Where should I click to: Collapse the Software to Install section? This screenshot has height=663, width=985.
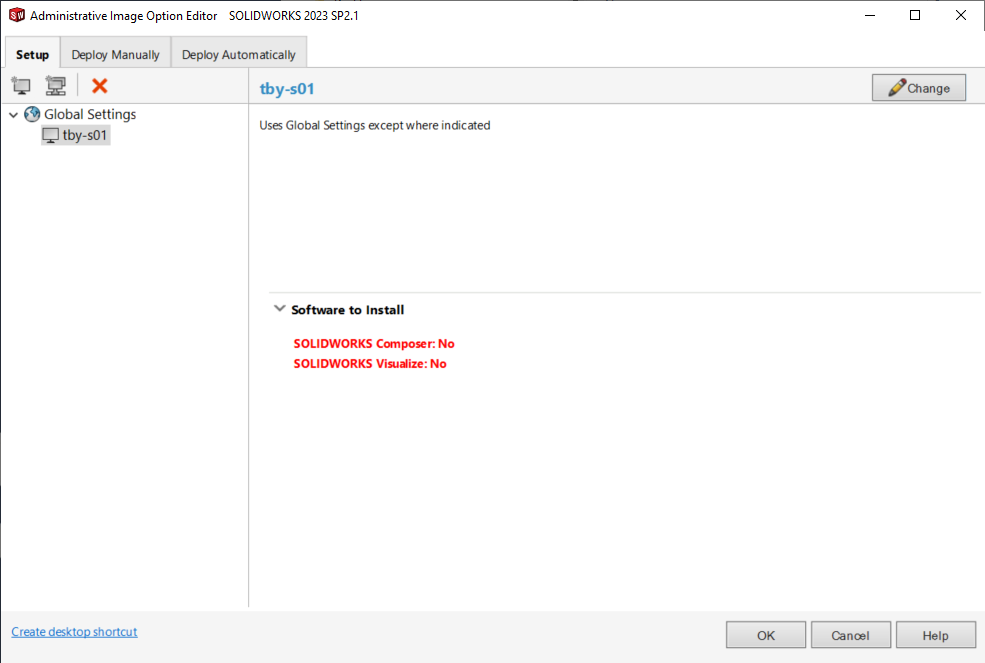tap(280, 309)
